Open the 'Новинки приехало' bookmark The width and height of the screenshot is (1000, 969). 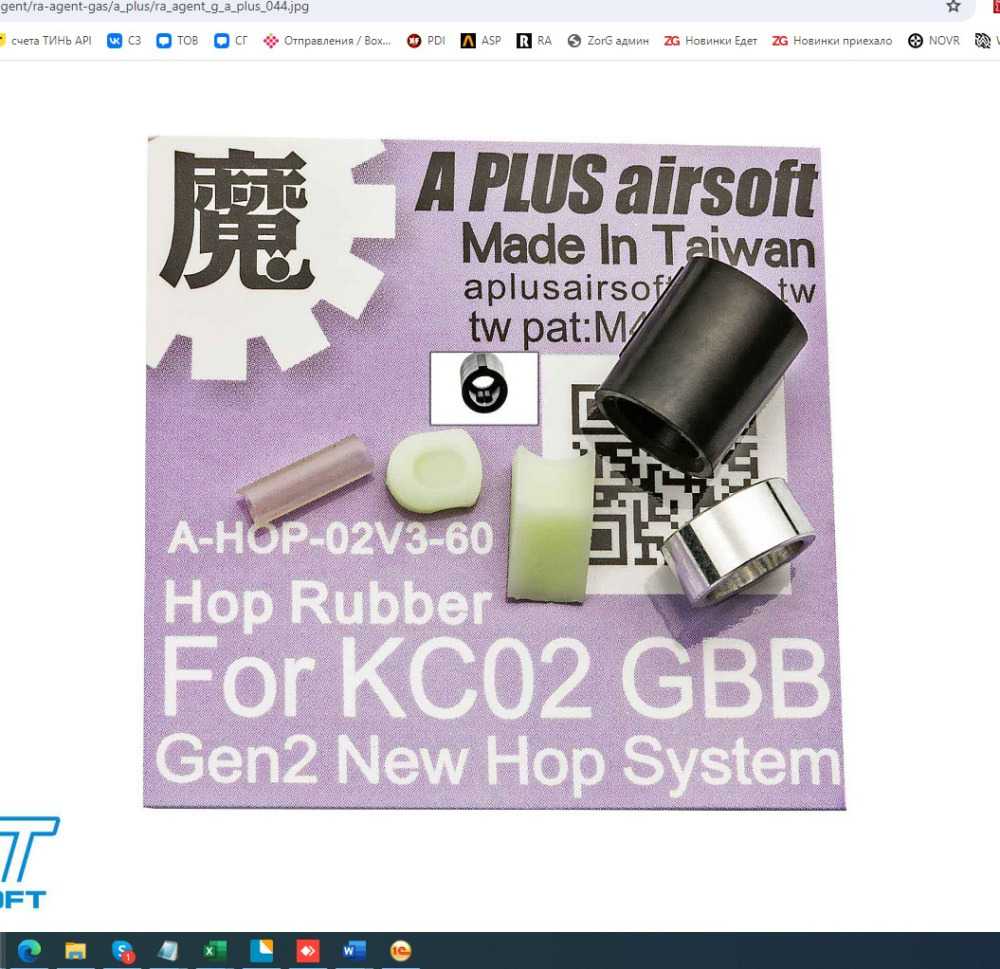click(832, 41)
